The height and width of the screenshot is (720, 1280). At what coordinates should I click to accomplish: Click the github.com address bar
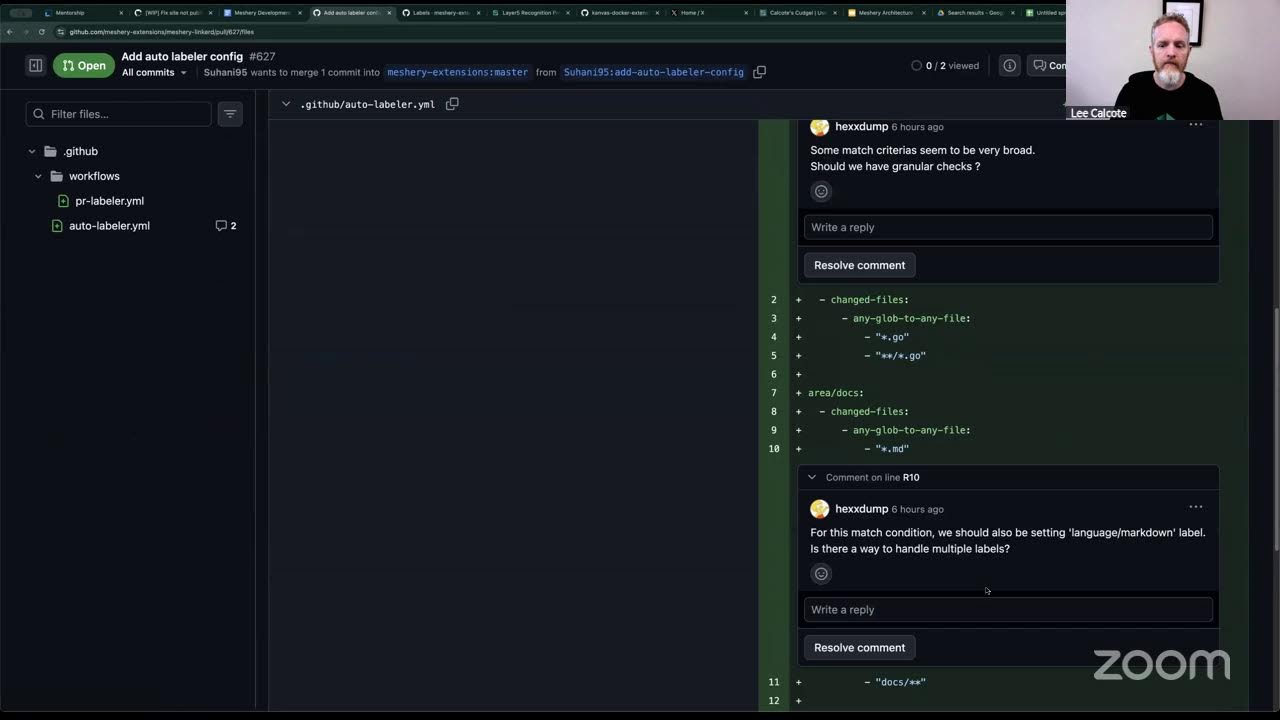[x=560, y=32]
